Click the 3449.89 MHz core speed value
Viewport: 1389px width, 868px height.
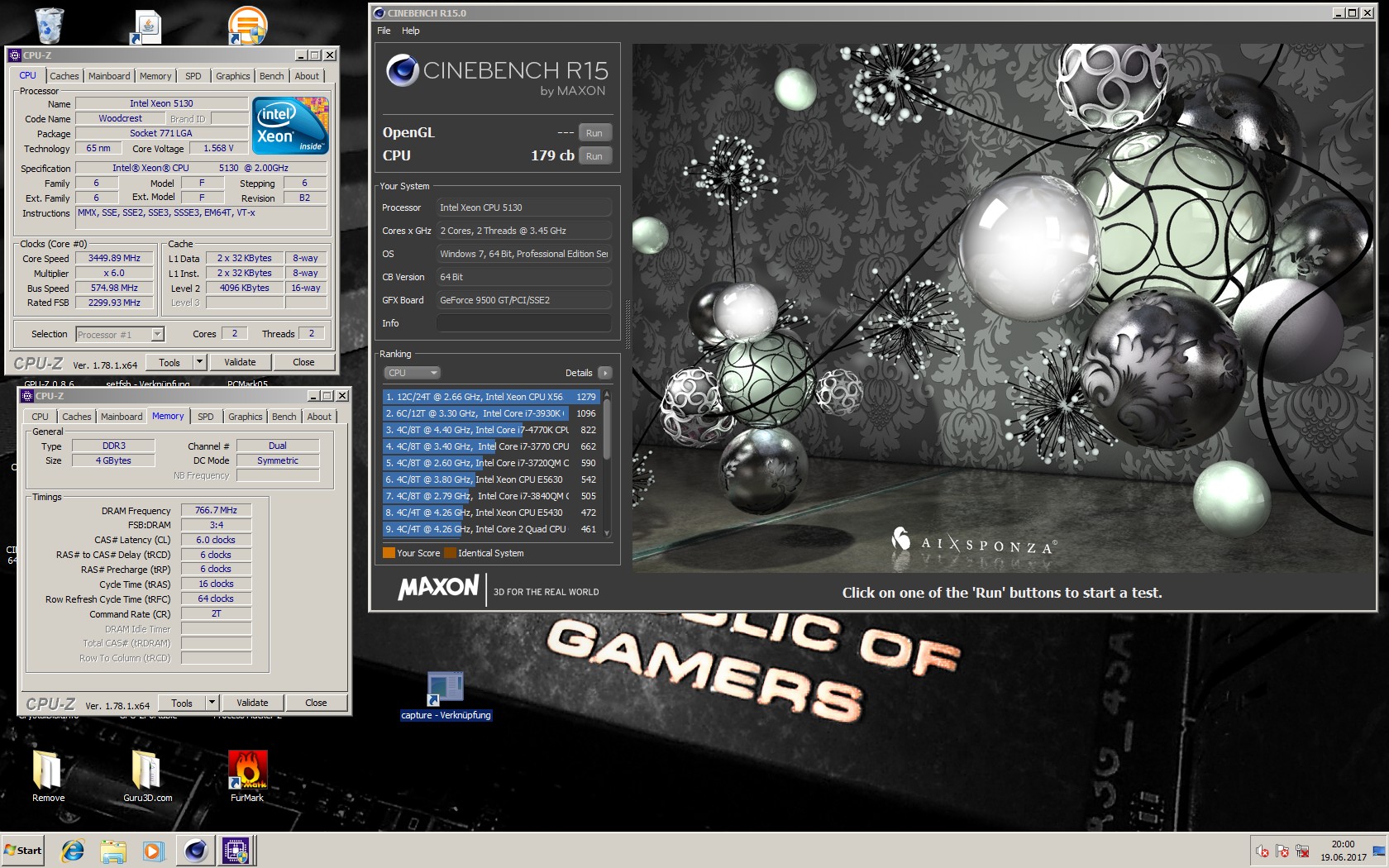[x=115, y=258]
